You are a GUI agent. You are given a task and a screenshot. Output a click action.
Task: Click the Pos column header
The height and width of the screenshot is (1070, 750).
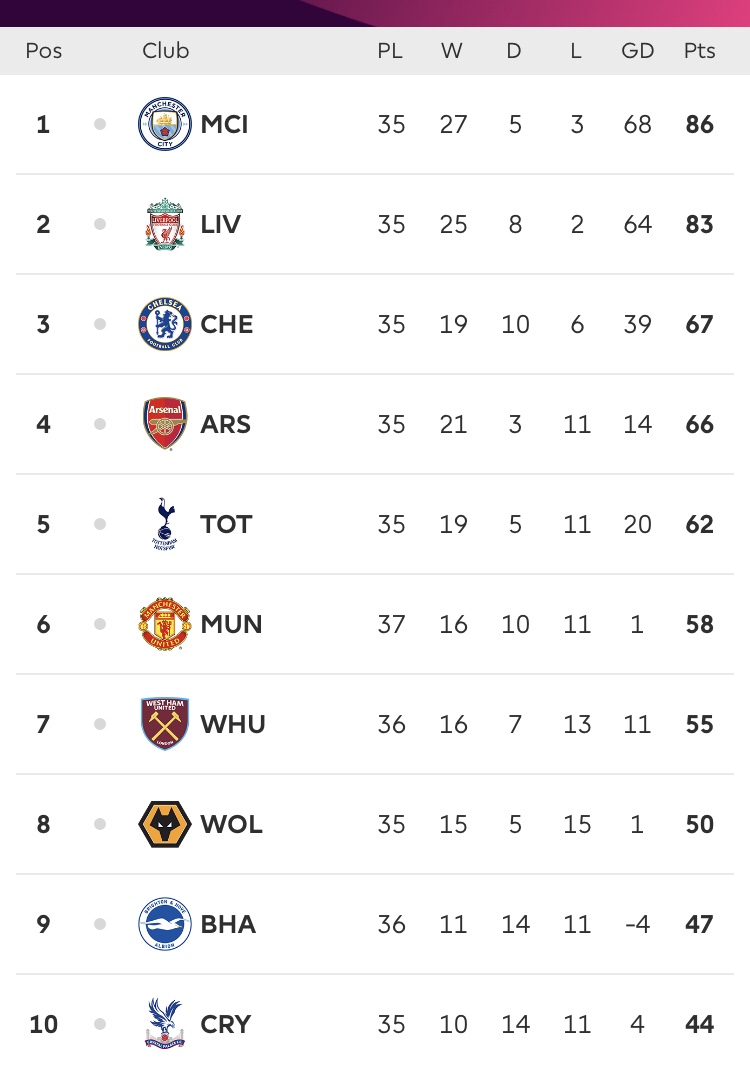[x=43, y=51]
